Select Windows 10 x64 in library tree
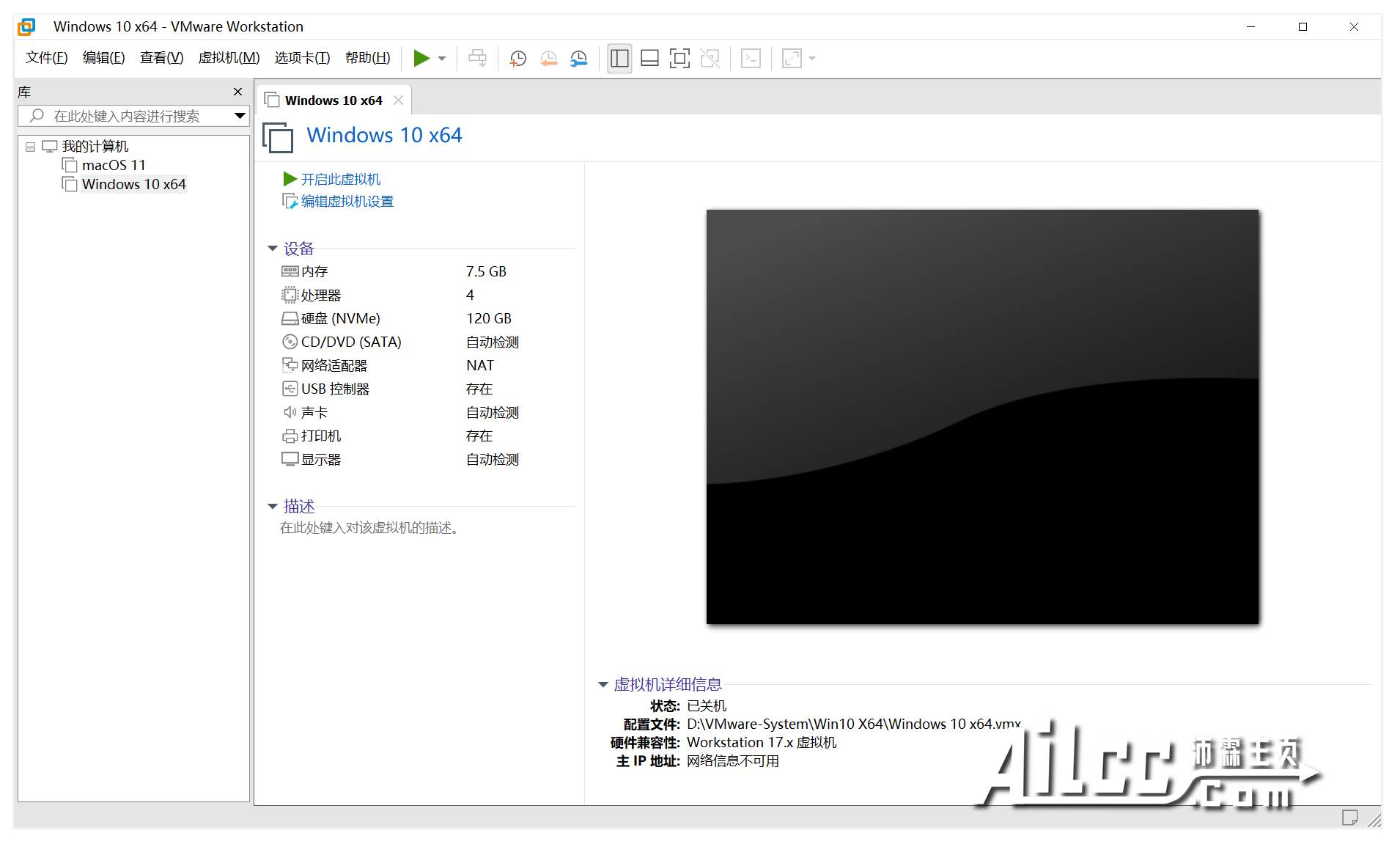The image size is (1400, 844). (x=133, y=184)
